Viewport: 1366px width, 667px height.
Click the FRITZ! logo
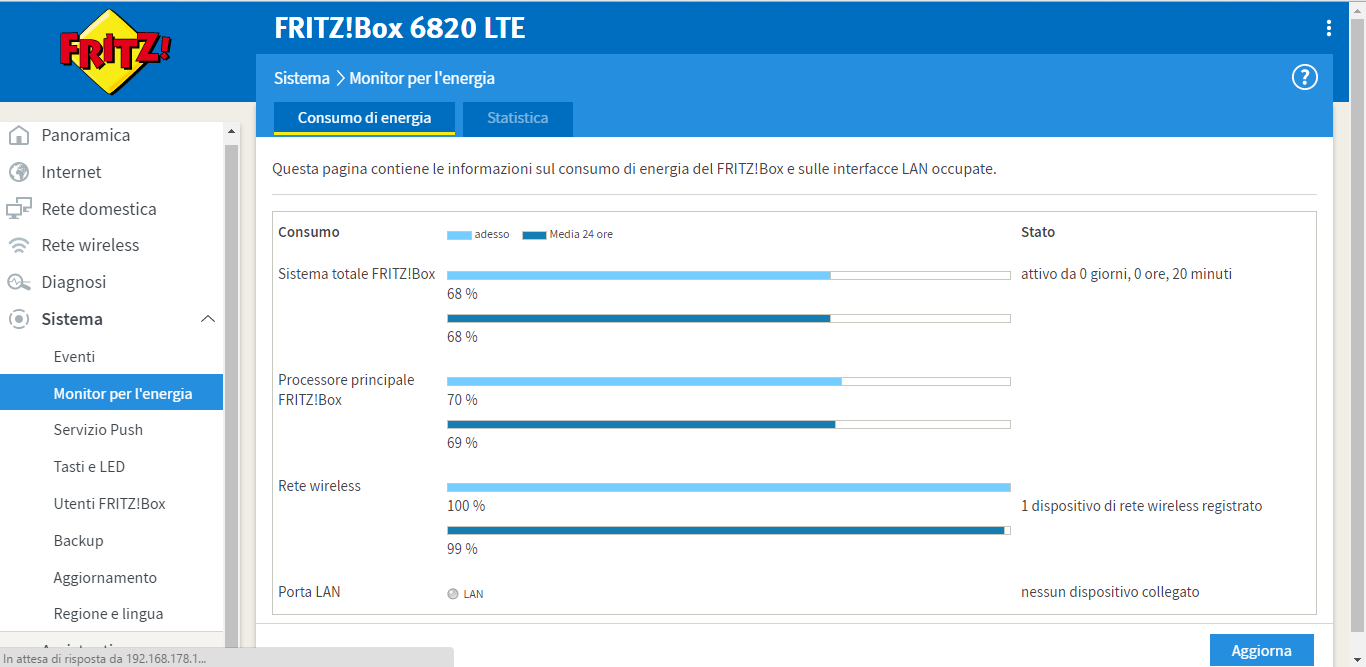[114, 52]
